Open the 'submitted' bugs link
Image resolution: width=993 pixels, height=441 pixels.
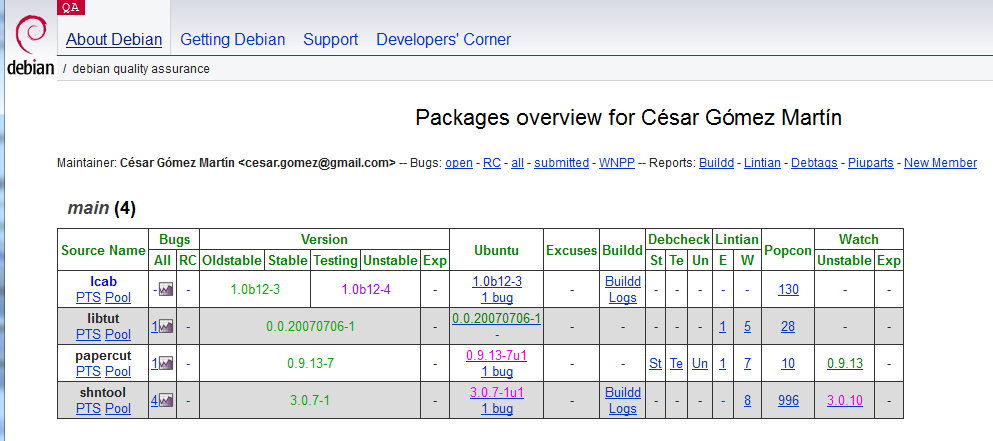click(x=561, y=163)
